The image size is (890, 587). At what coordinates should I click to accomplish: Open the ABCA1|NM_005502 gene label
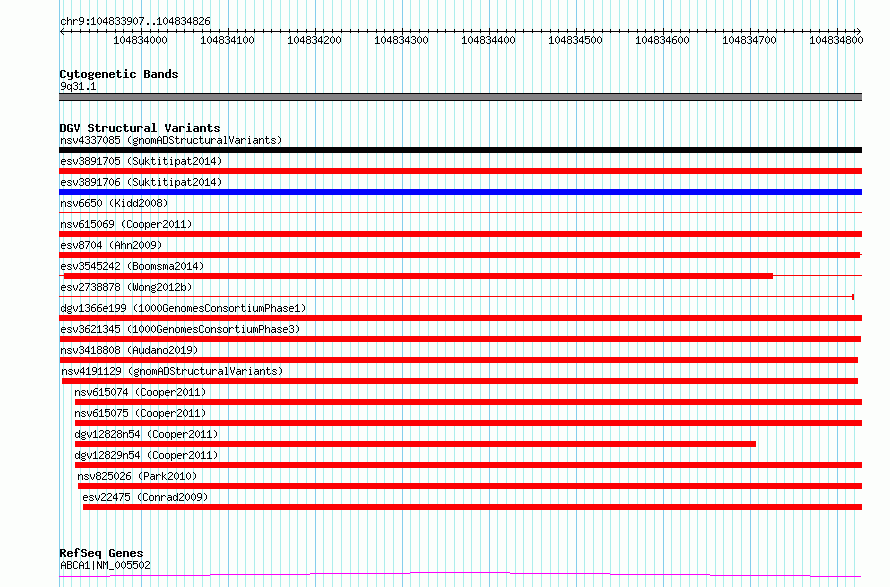tap(105, 565)
